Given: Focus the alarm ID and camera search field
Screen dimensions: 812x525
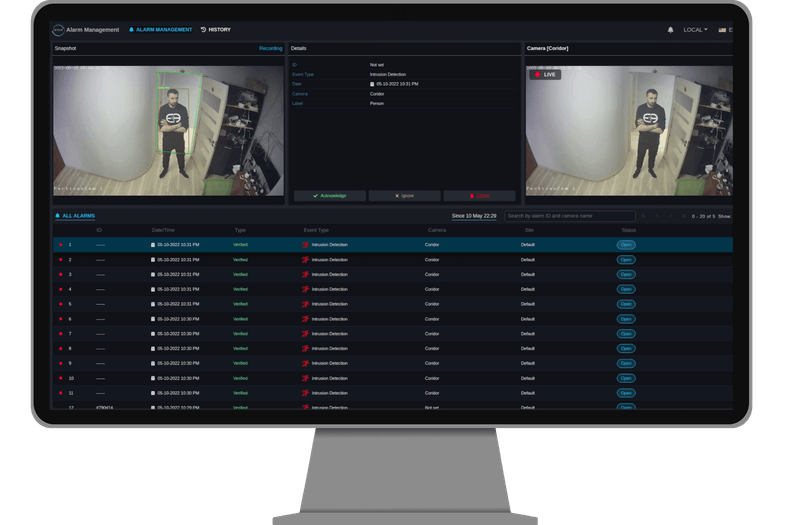Looking at the screenshot, I should (x=570, y=216).
